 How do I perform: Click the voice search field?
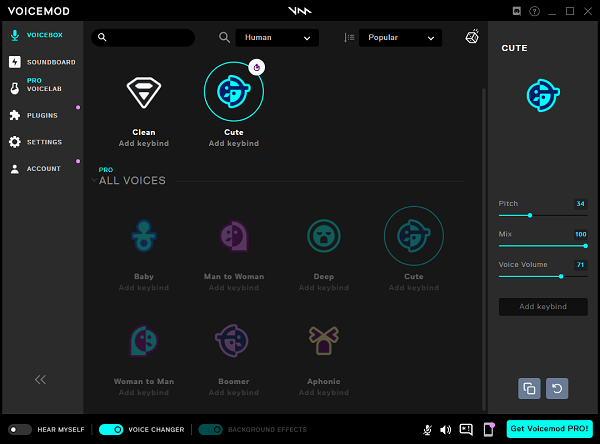coord(145,38)
